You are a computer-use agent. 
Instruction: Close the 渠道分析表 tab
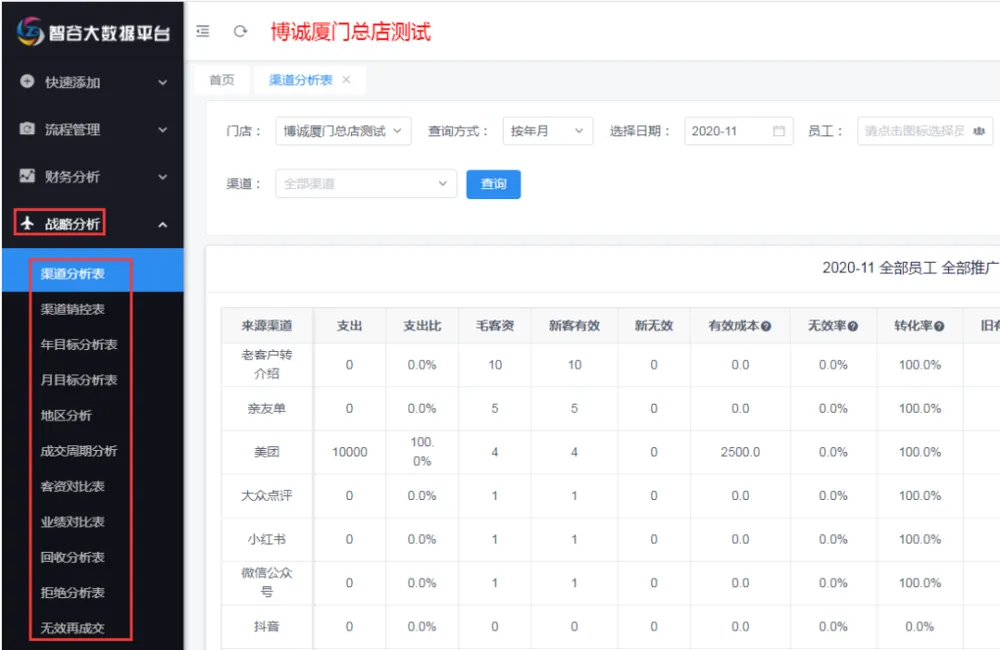click(x=347, y=80)
